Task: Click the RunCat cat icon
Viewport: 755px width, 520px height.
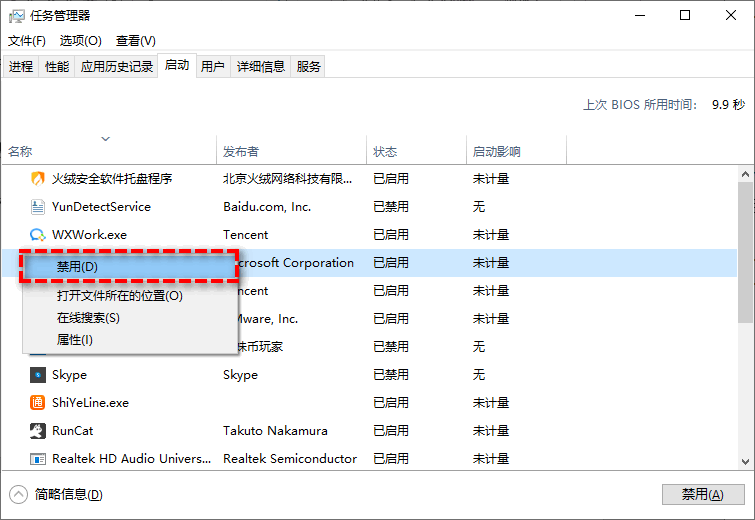Action: tap(38, 430)
